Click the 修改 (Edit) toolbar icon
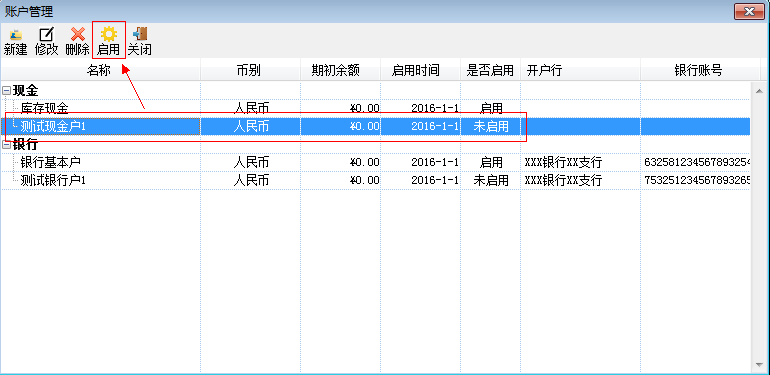 coord(47,35)
